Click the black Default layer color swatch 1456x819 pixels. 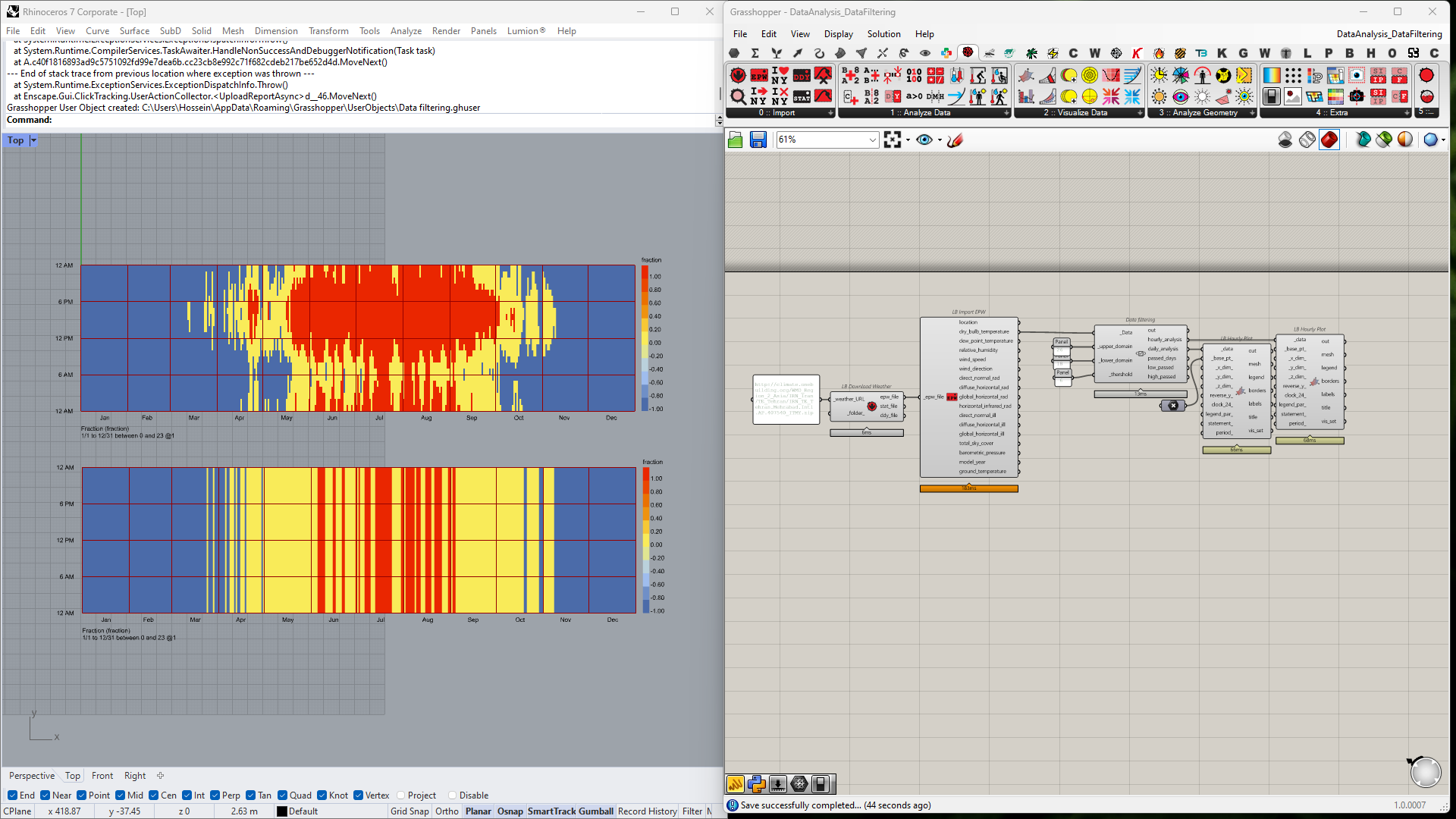click(282, 811)
